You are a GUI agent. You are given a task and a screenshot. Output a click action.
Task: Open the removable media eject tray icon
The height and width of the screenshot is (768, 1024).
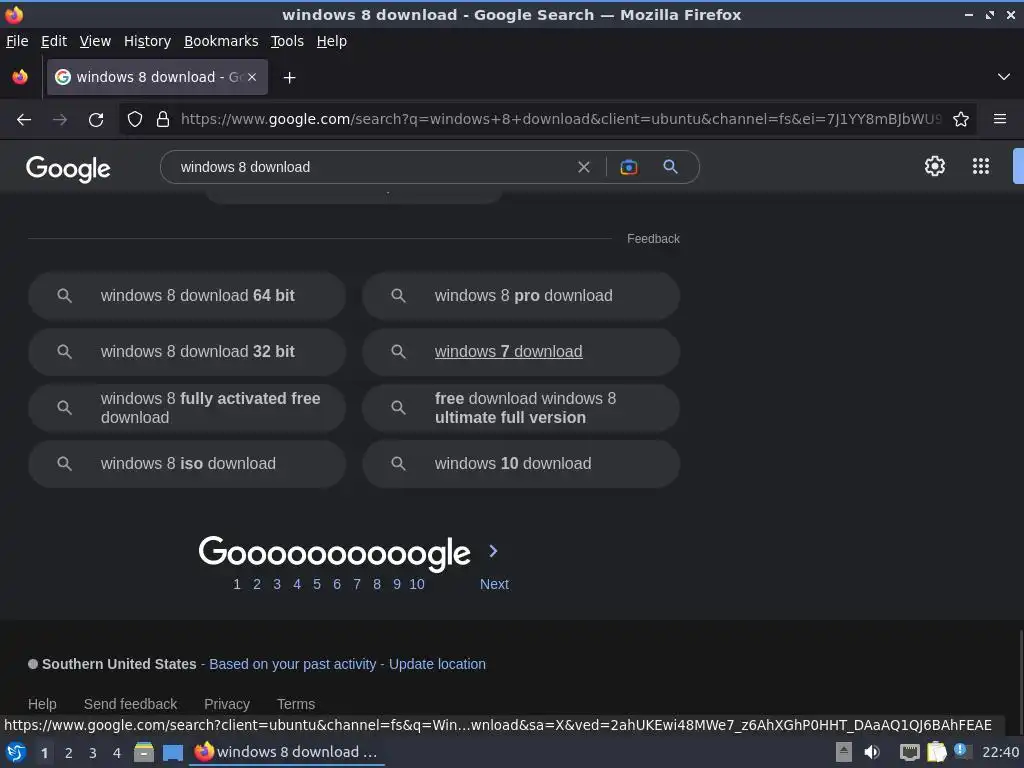(x=844, y=752)
